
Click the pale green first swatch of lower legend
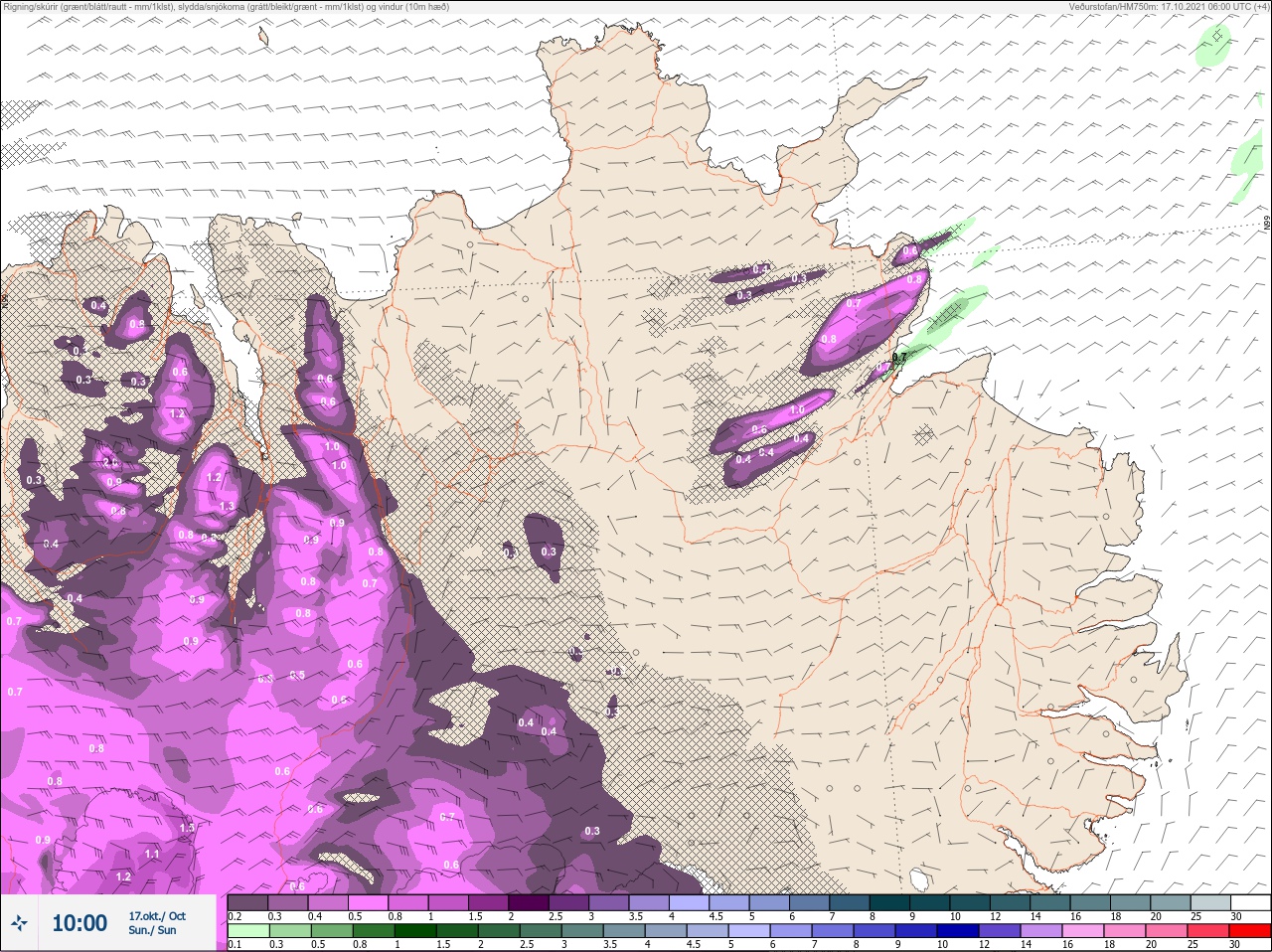[x=247, y=931]
